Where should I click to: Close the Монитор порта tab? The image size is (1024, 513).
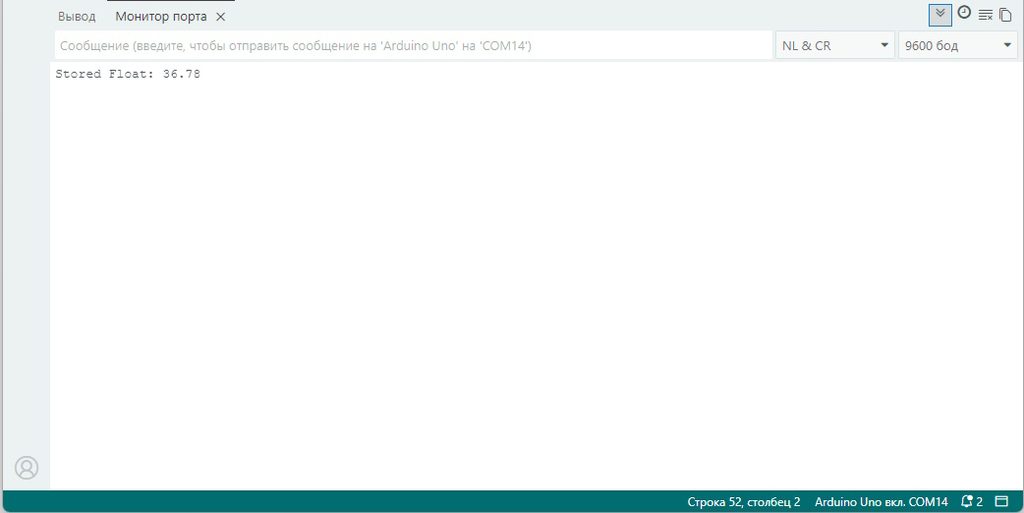(x=221, y=17)
